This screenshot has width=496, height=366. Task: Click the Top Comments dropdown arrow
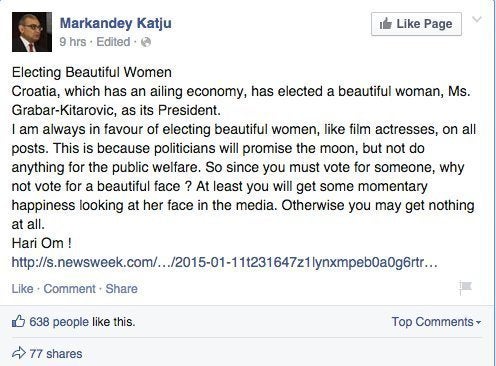(x=478, y=322)
